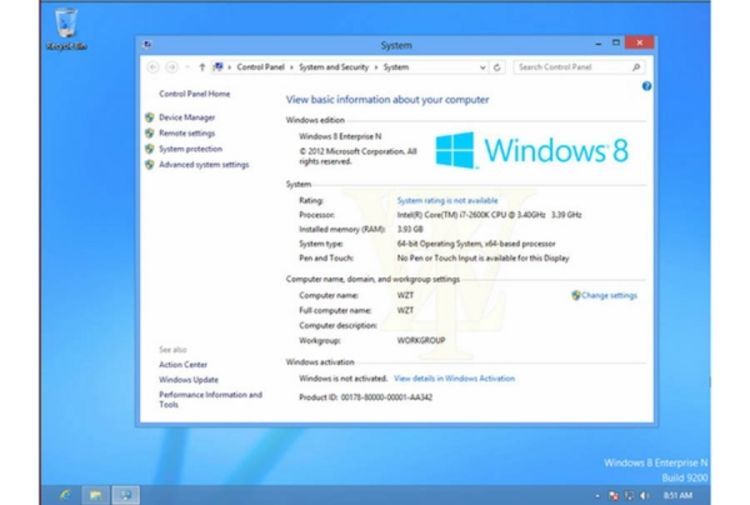This screenshot has width=750, height=505.
Task: Click the 64-bit Operating System text
Action: click(476, 243)
